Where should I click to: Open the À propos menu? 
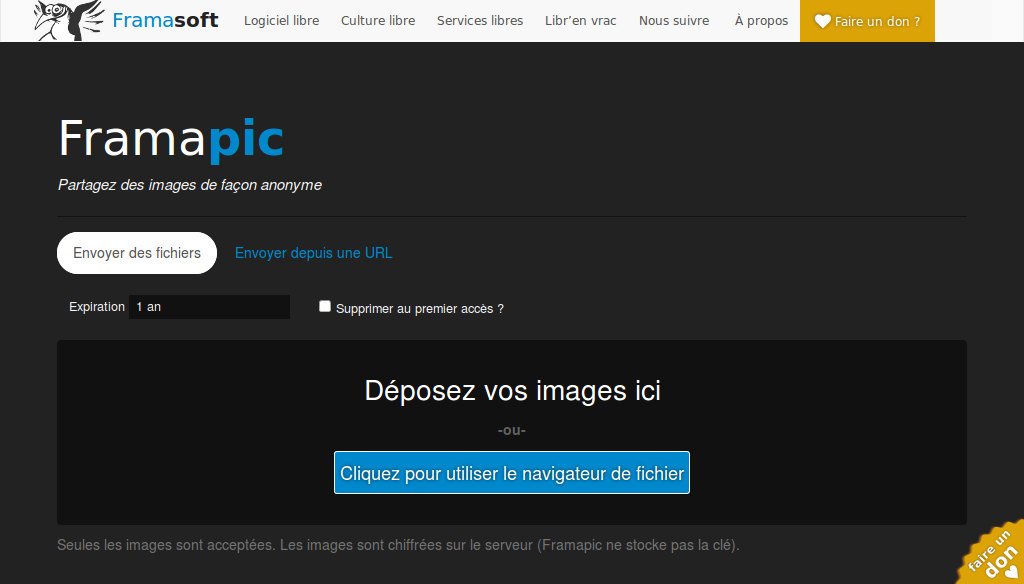click(x=761, y=21)
